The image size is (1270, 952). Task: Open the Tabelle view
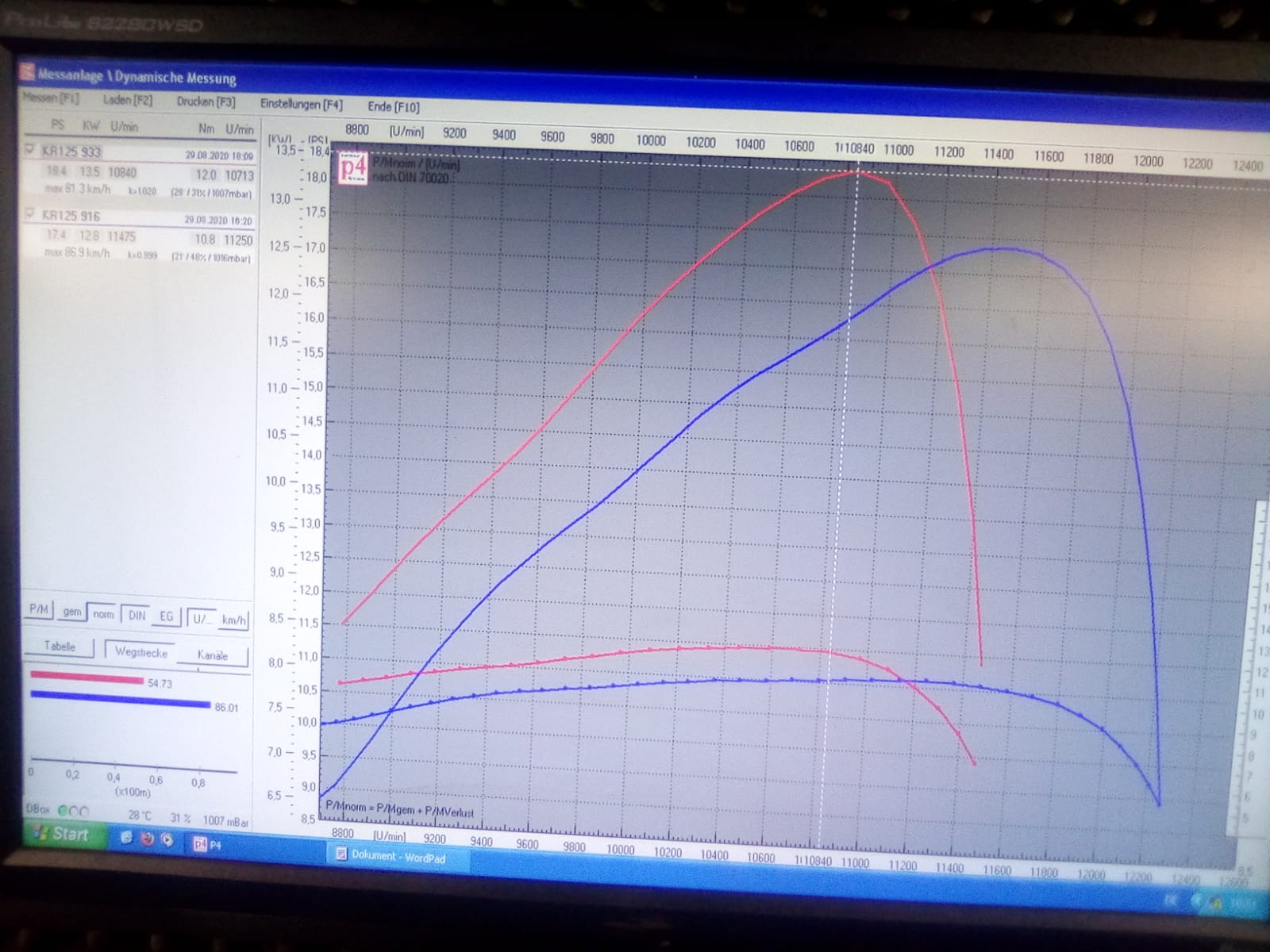[x=60, y=647]
